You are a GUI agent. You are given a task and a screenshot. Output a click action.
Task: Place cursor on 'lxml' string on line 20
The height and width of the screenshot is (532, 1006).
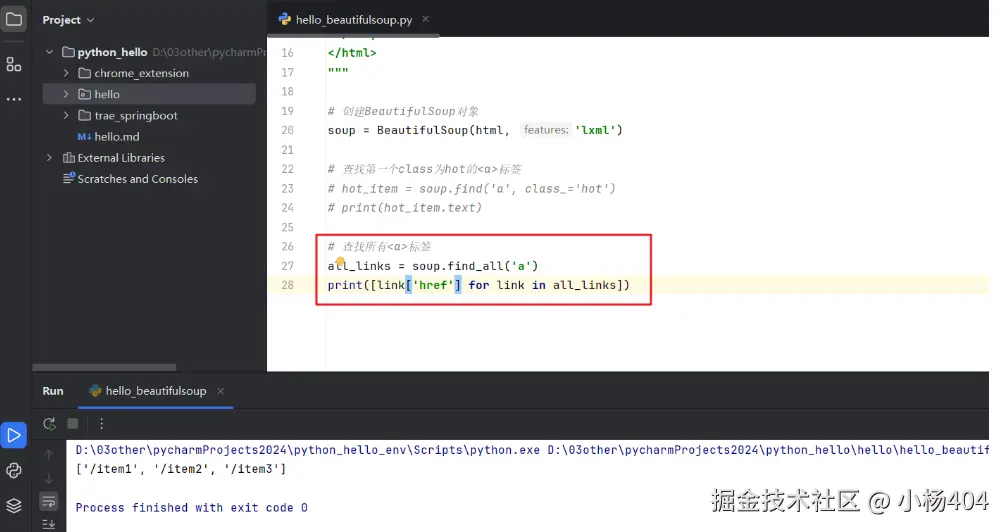coord(595,130)
